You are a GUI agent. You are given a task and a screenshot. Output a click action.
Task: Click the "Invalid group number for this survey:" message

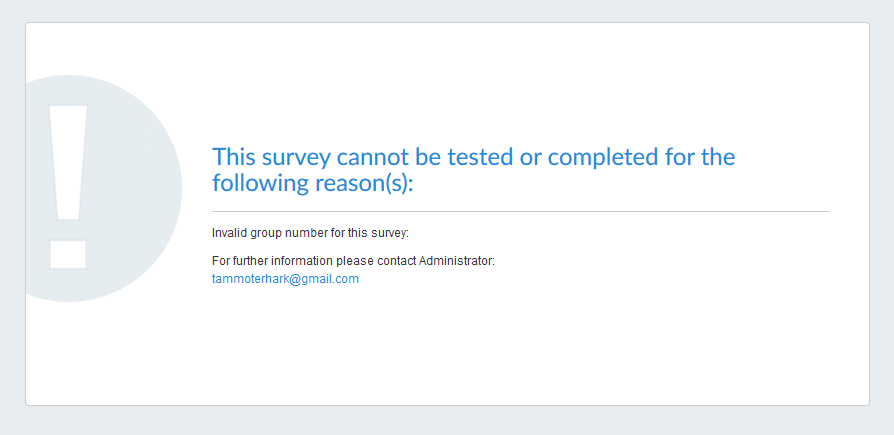310,234
